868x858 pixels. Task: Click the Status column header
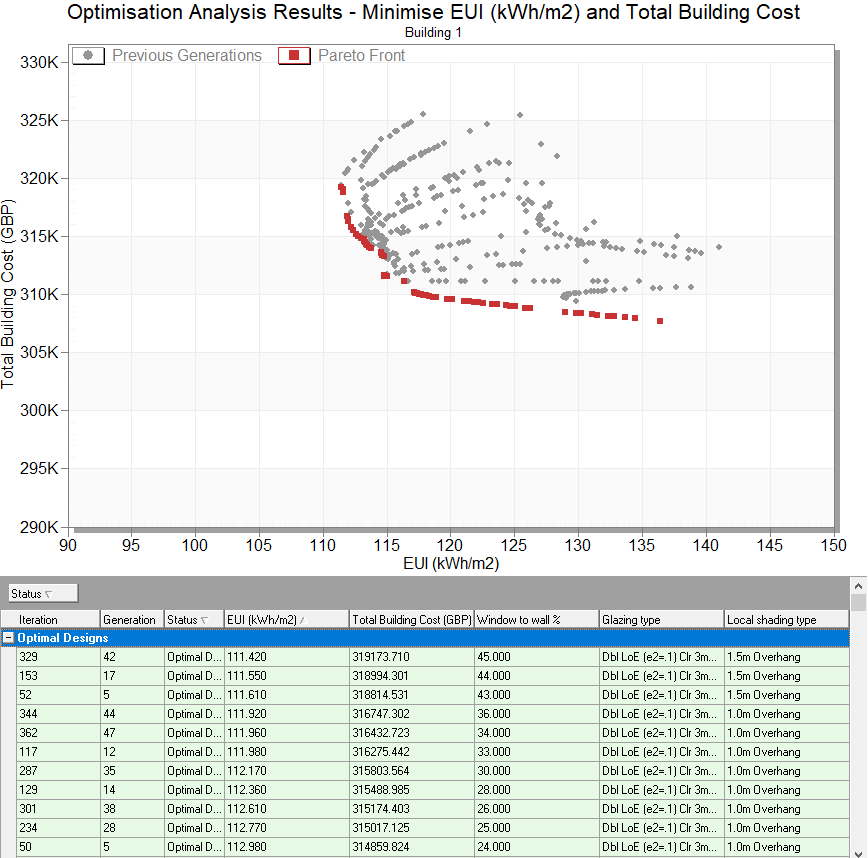[194, 620]
